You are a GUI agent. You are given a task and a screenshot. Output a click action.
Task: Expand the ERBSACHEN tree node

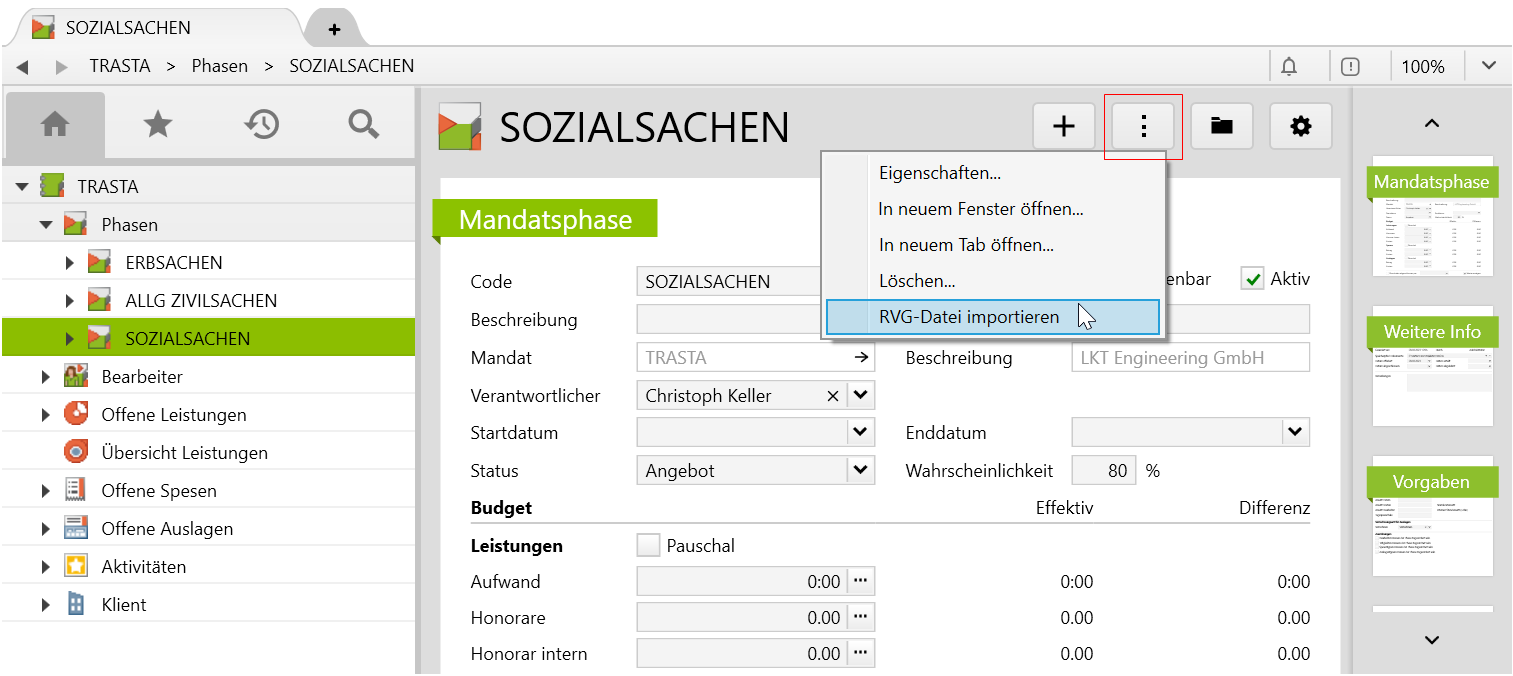[x=70, y=263]
